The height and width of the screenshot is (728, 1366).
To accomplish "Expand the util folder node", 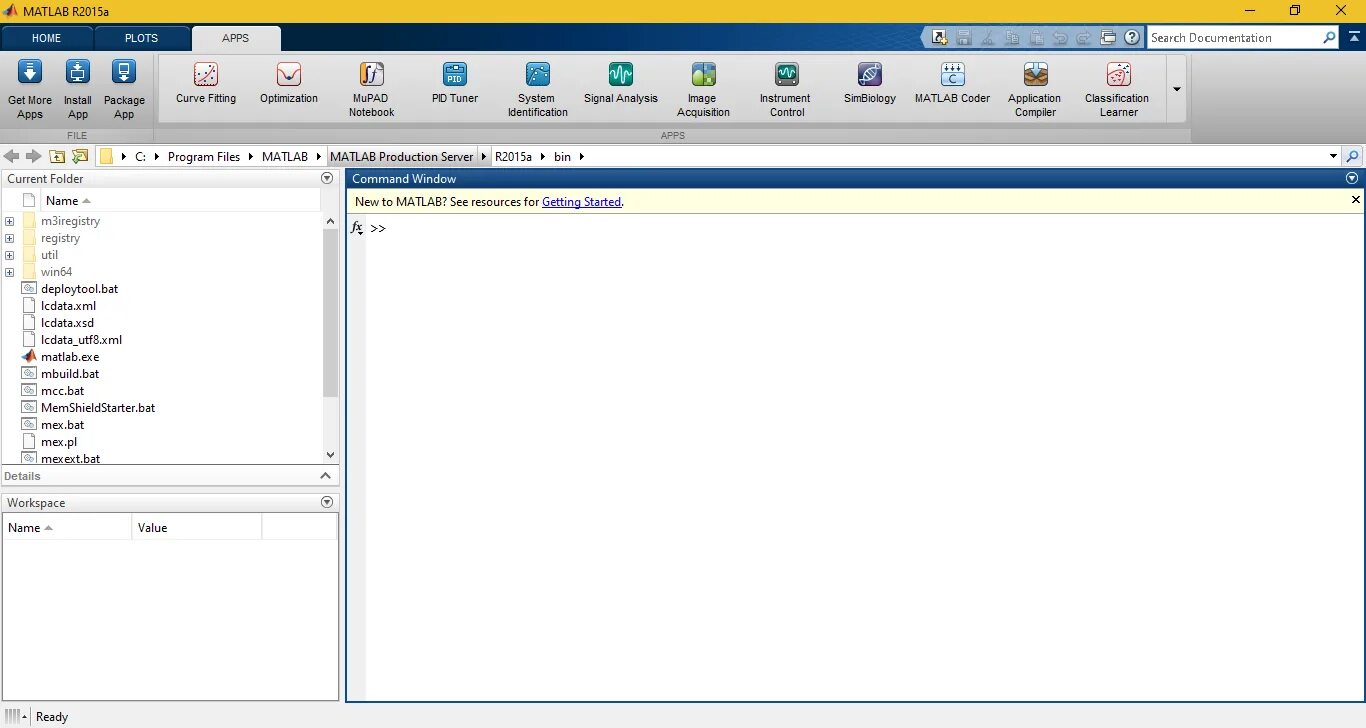I will pyautogui.click(x=9, y=255).
